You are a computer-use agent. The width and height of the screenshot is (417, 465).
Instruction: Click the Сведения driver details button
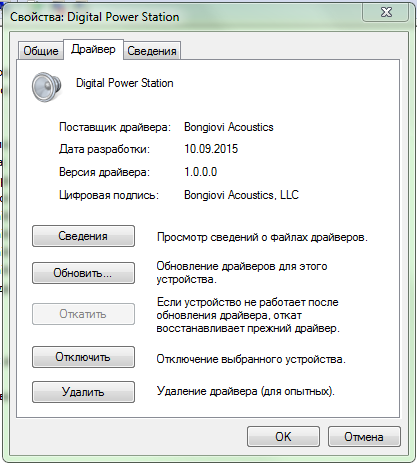click(x=83, y=236)
